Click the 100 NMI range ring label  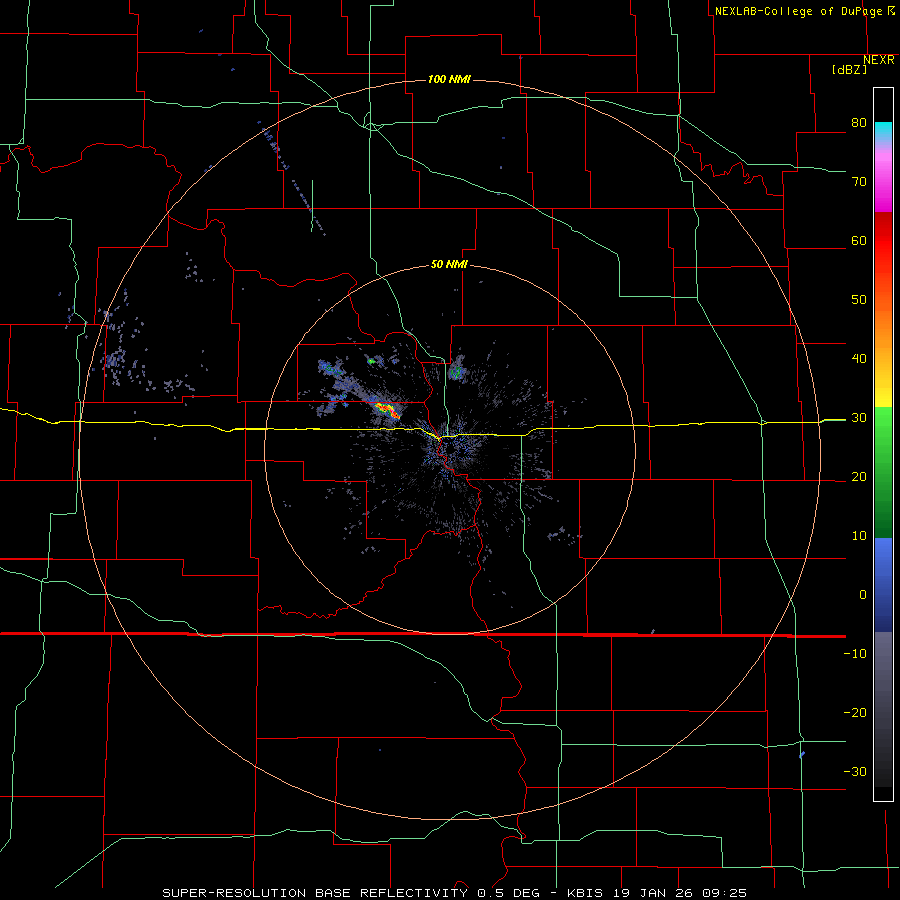point(449,79)
